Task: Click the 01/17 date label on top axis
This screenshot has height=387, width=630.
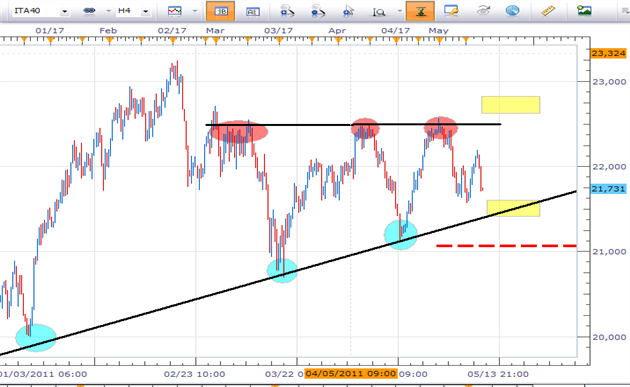Action: pyautogui.click(x=49, y=31)
